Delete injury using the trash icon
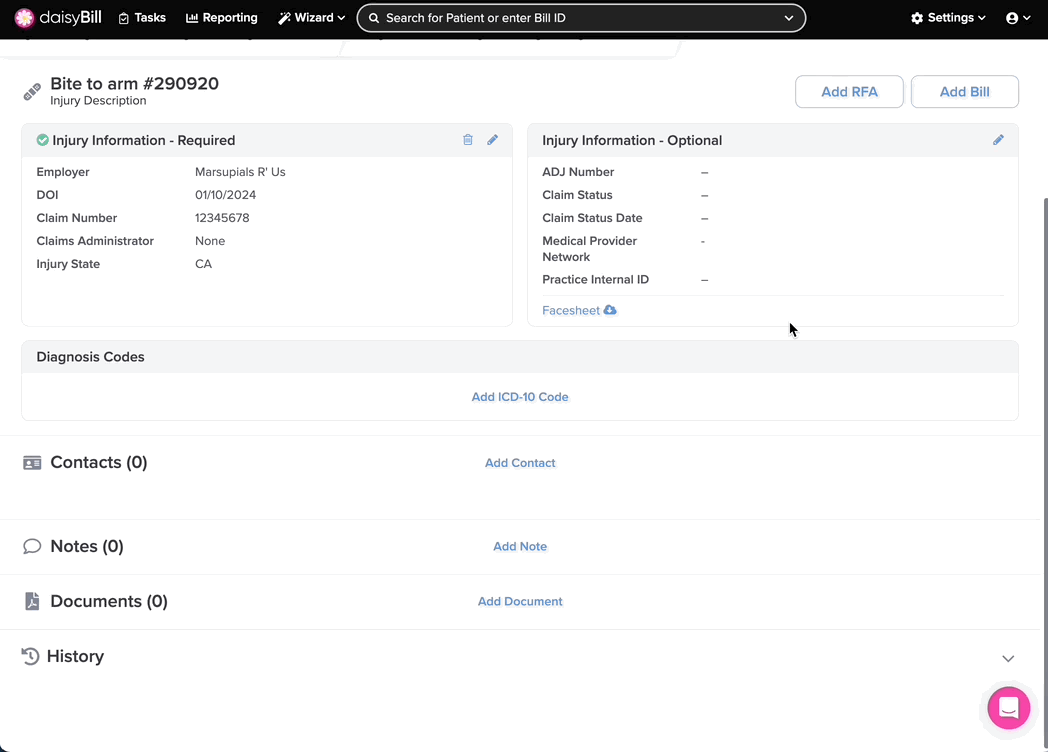Viewport: 1048px width, 752px height. (468, 140)
